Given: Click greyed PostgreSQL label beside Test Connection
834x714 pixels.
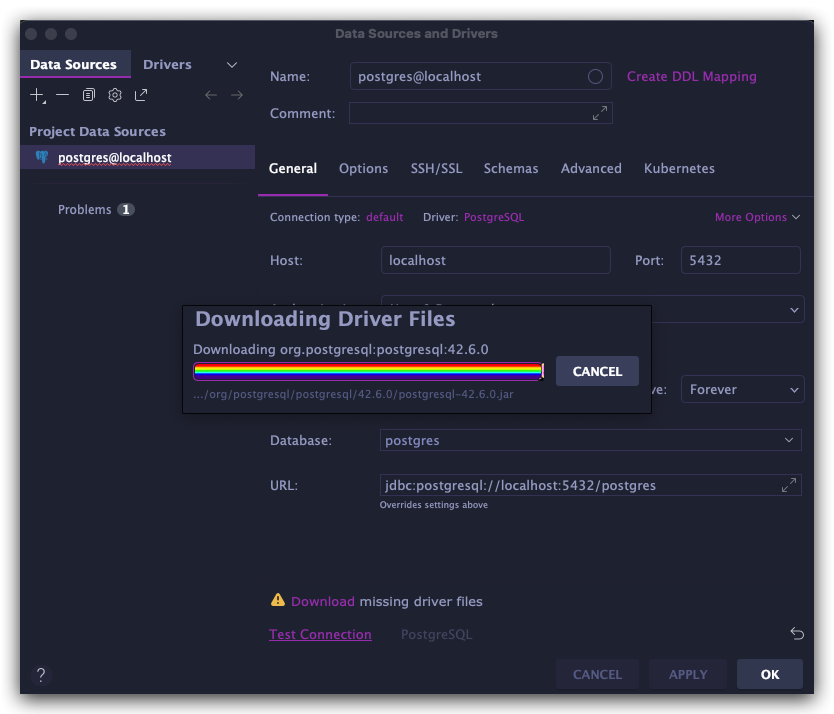Looking at the screenshot, I should tap(436, 634).
